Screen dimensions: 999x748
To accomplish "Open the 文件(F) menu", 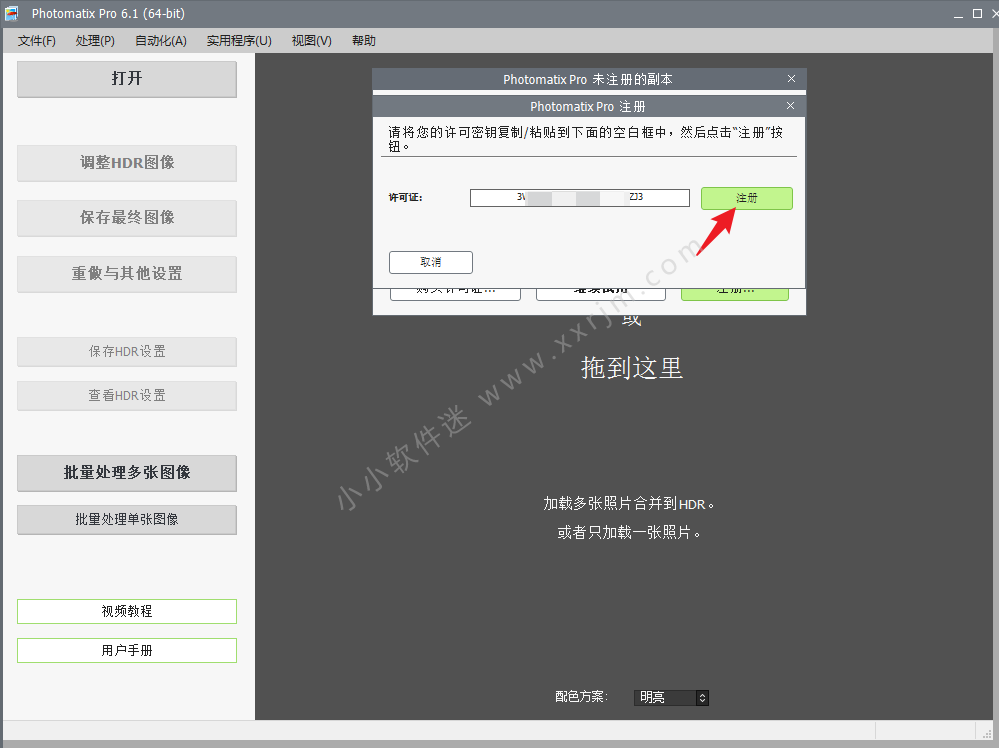I will click(x=37, y=41).
